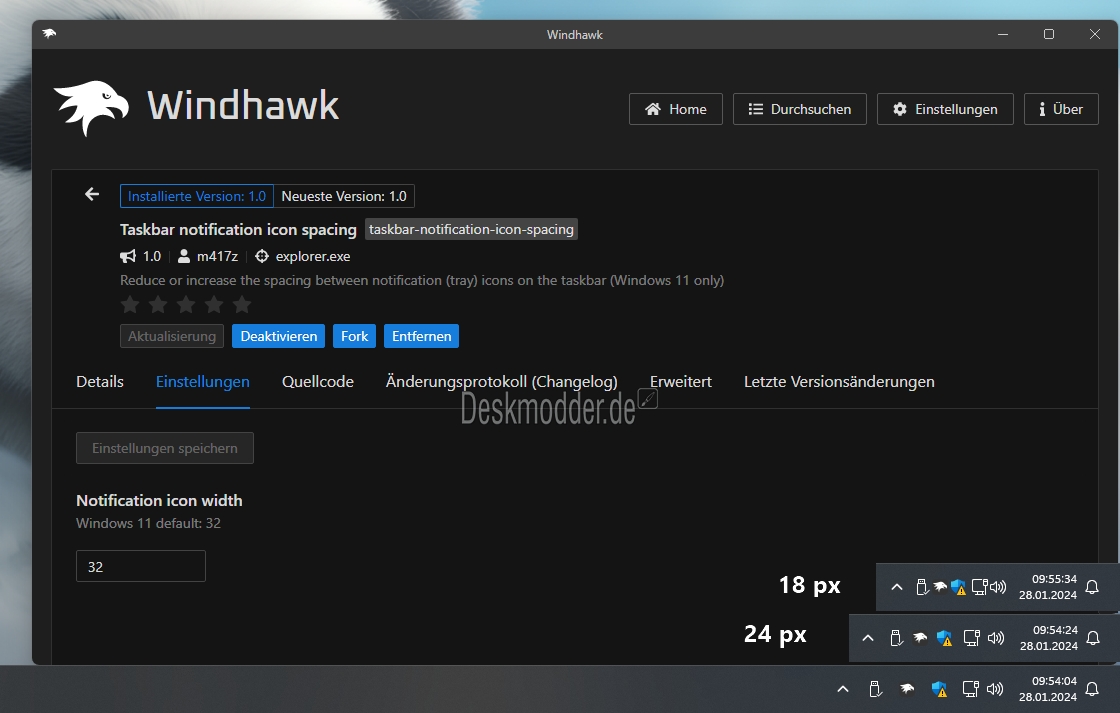This screenshot has width=1120, height=713.
Task: Open Durchsuchen to browse mods
Action: point(799,109)
